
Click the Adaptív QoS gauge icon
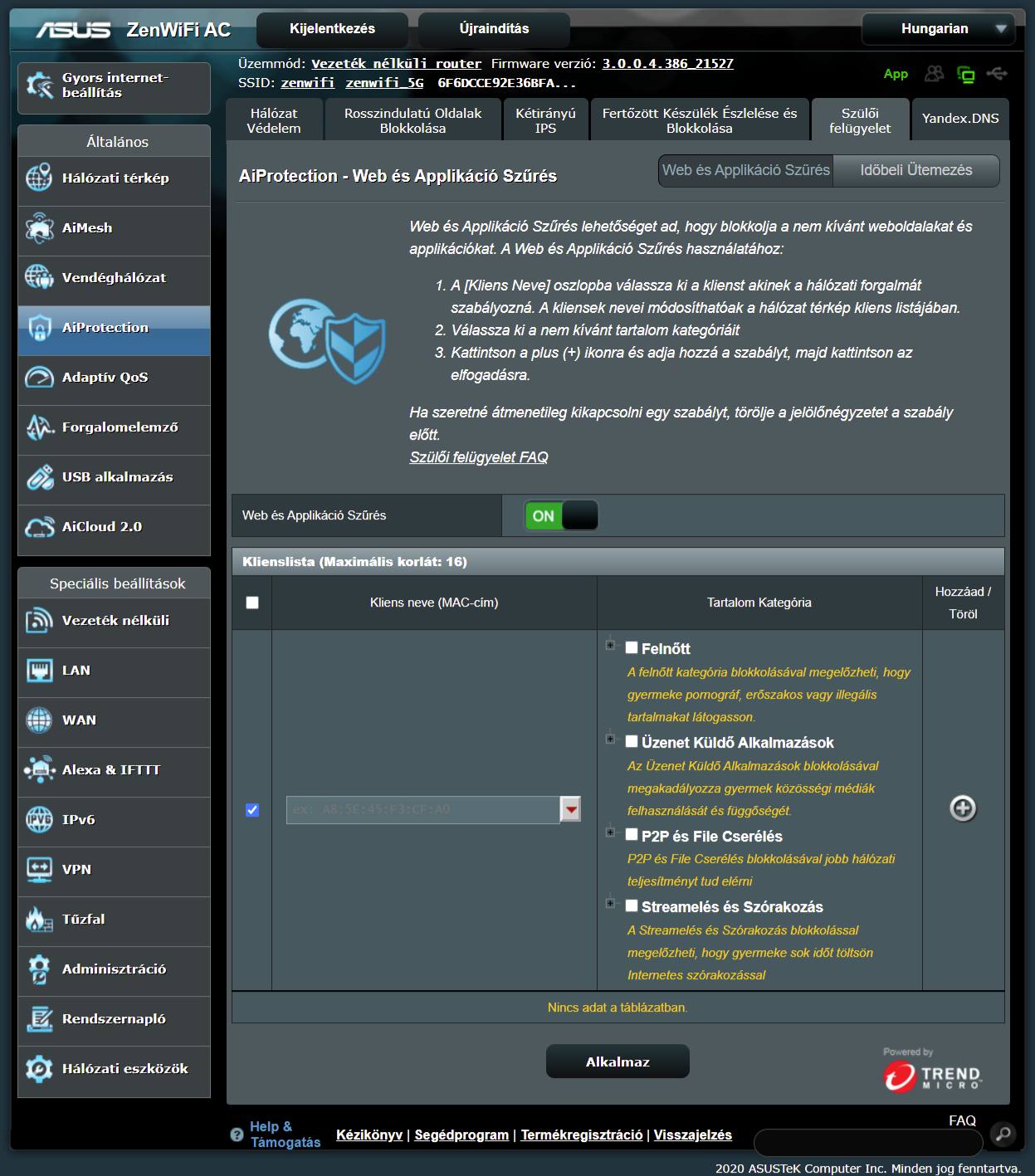[x=39, y=378]
